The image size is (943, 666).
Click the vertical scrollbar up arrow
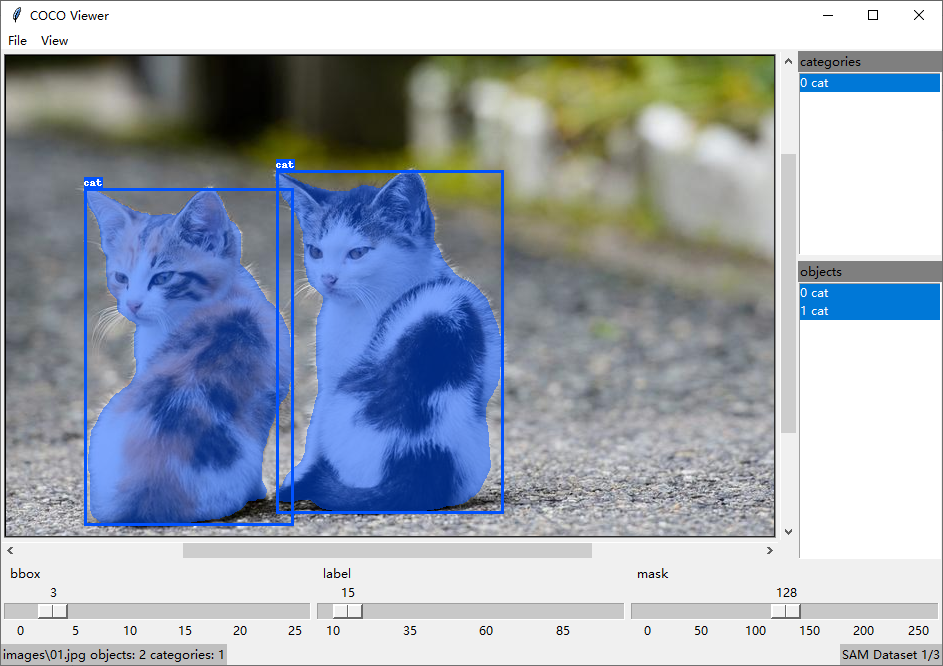pos(788,61)
